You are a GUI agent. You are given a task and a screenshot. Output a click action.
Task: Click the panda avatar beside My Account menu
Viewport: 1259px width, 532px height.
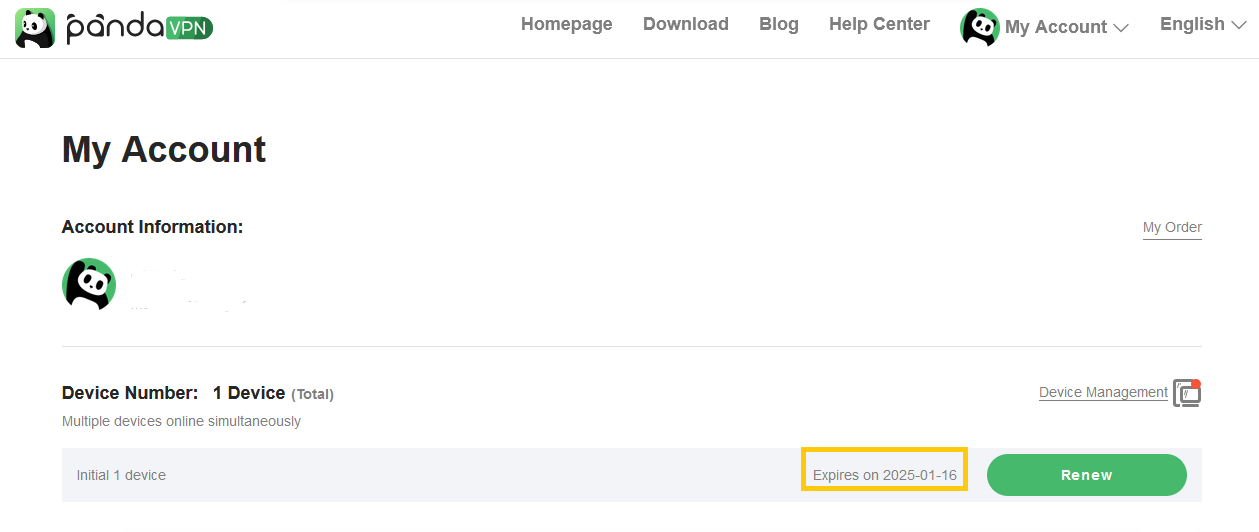click(x=979, y=27)
